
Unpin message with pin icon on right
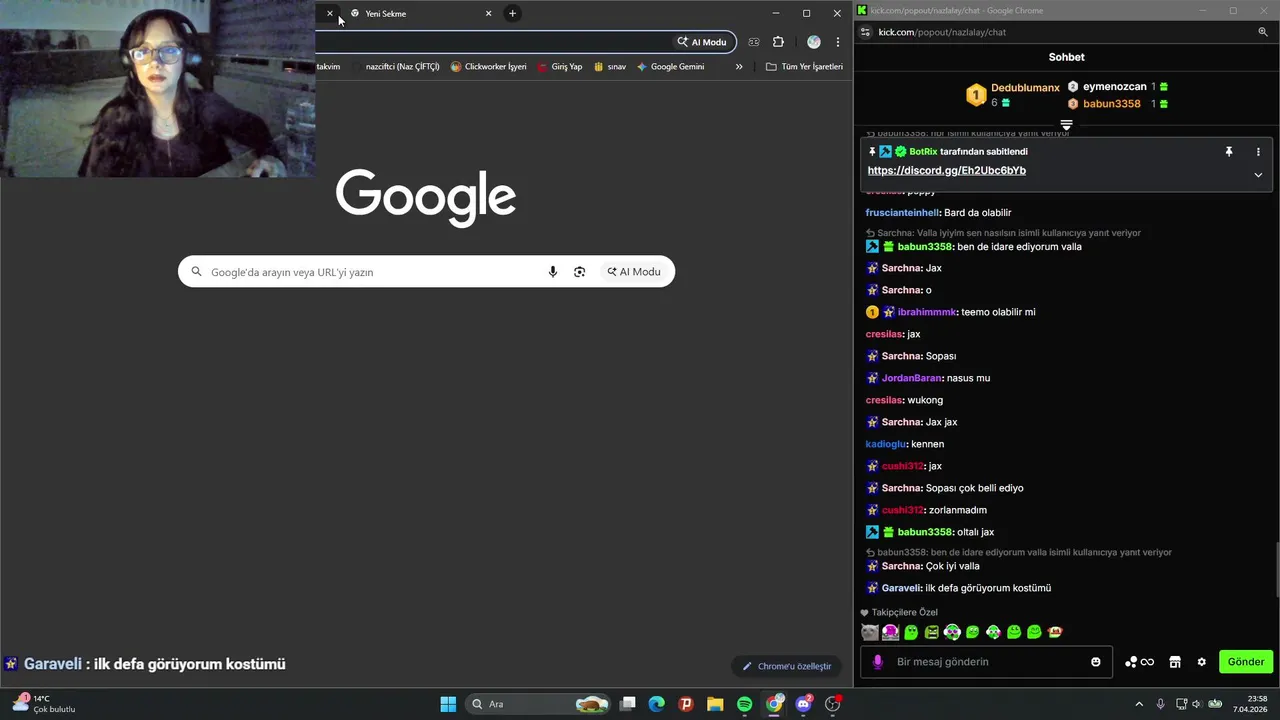pos(1229,152)
